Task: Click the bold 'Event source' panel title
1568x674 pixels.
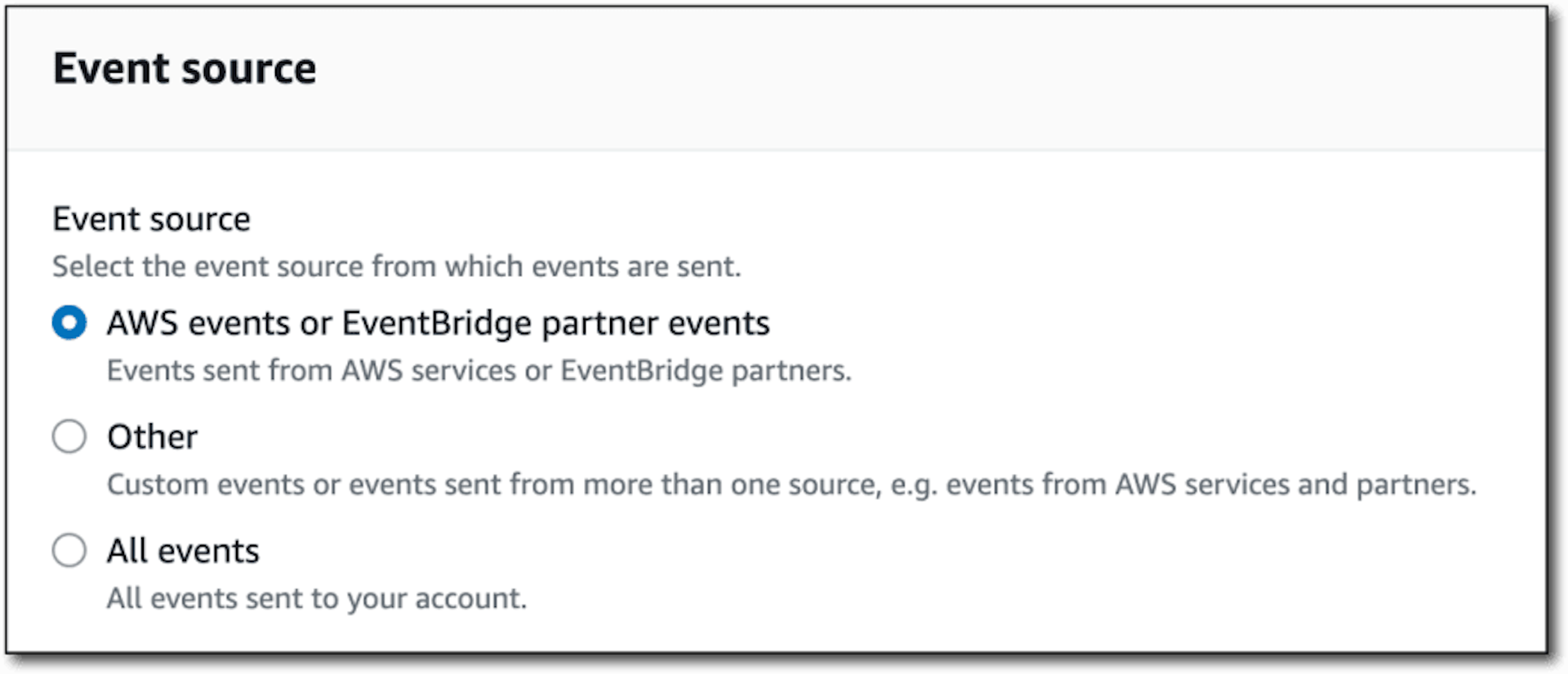Action: coord(185,68)
